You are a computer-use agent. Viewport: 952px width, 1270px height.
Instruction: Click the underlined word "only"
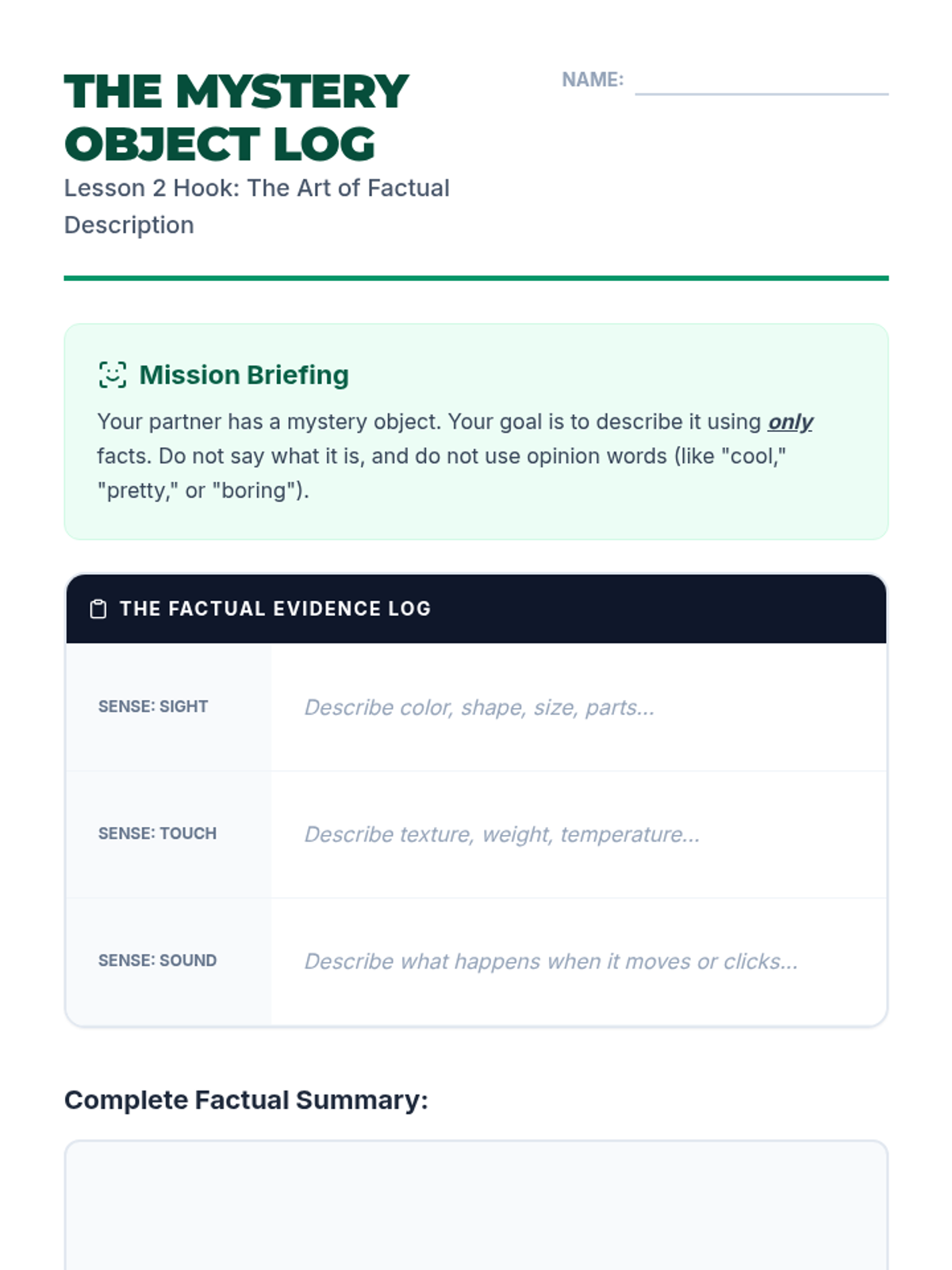(x=790, y=421)
